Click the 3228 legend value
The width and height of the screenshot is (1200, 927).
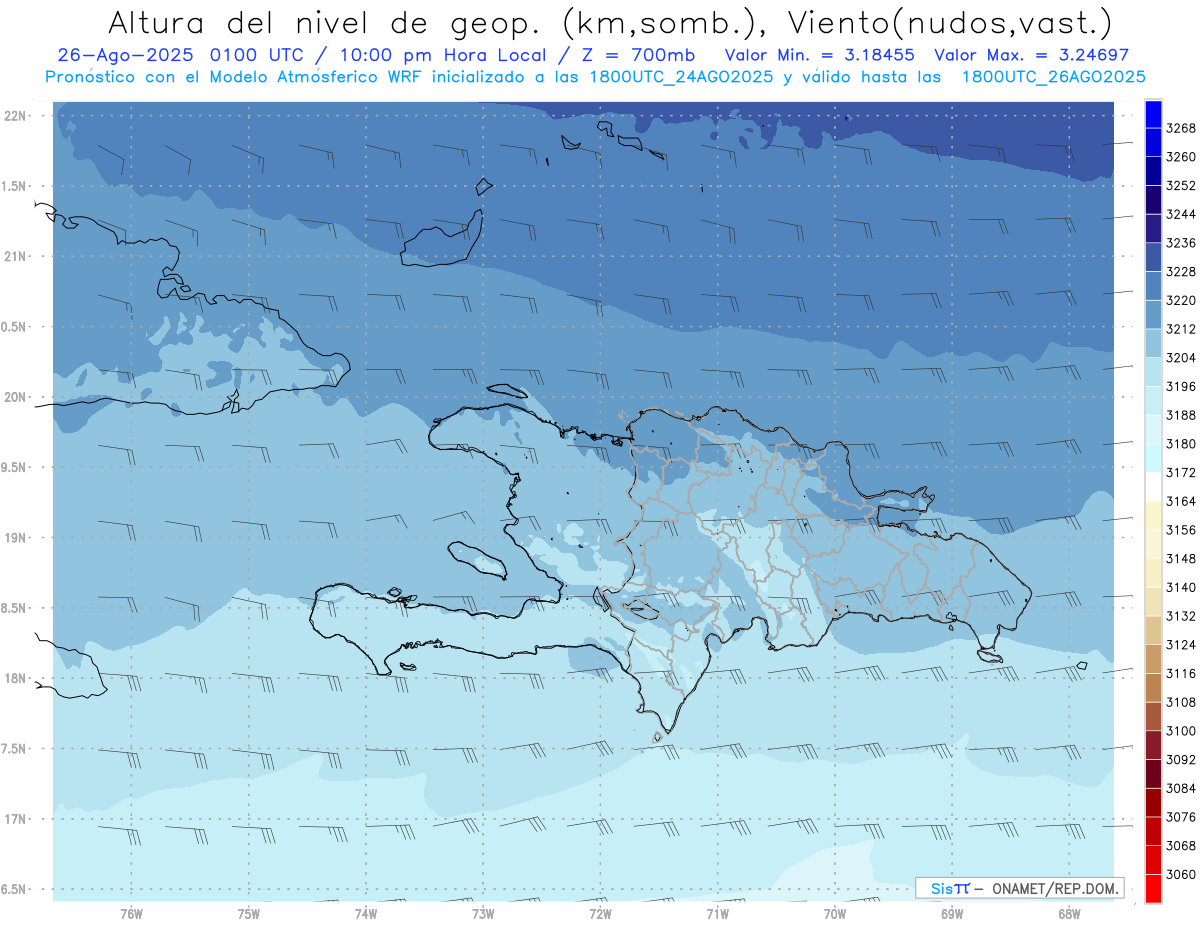pyautogui.click(x=1181, y=272)
